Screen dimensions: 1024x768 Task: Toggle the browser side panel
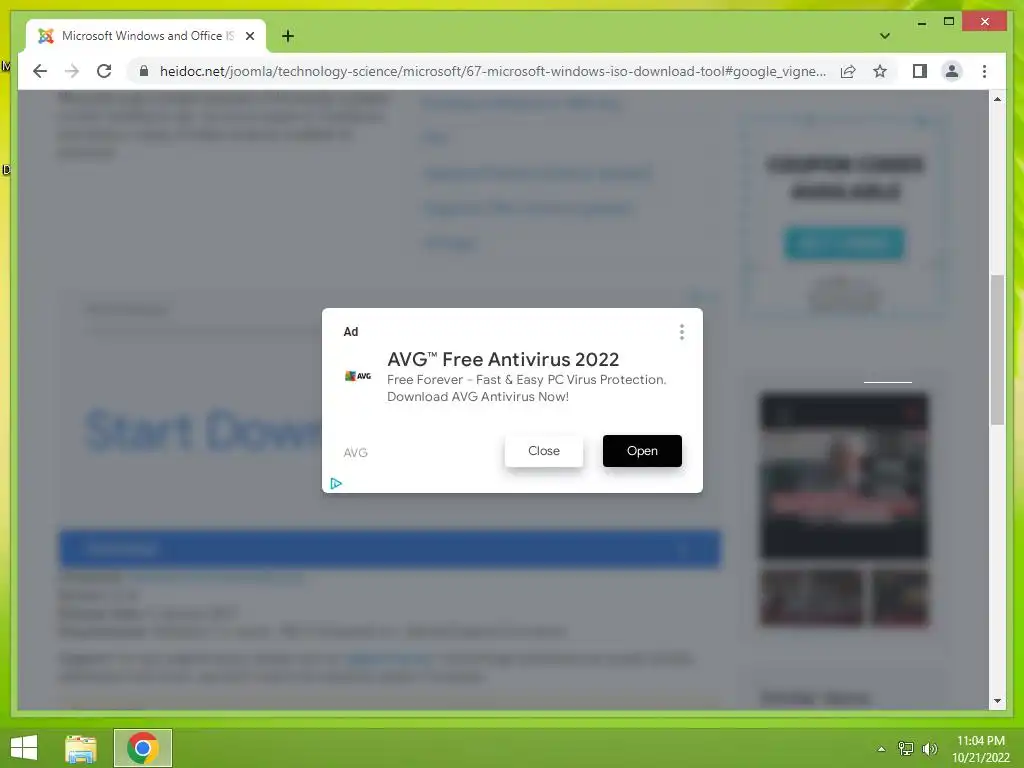(x=920, y=71)
